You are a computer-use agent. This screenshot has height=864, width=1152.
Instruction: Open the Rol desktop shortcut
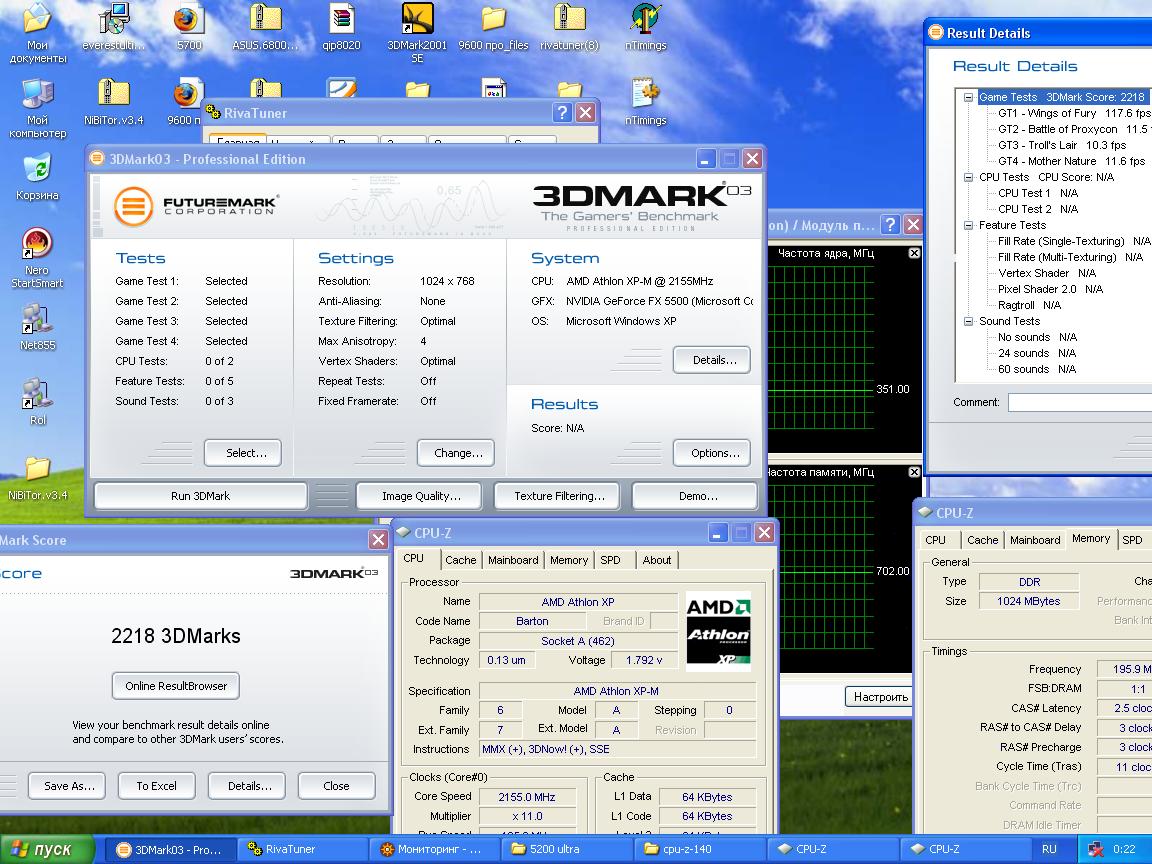37,402
